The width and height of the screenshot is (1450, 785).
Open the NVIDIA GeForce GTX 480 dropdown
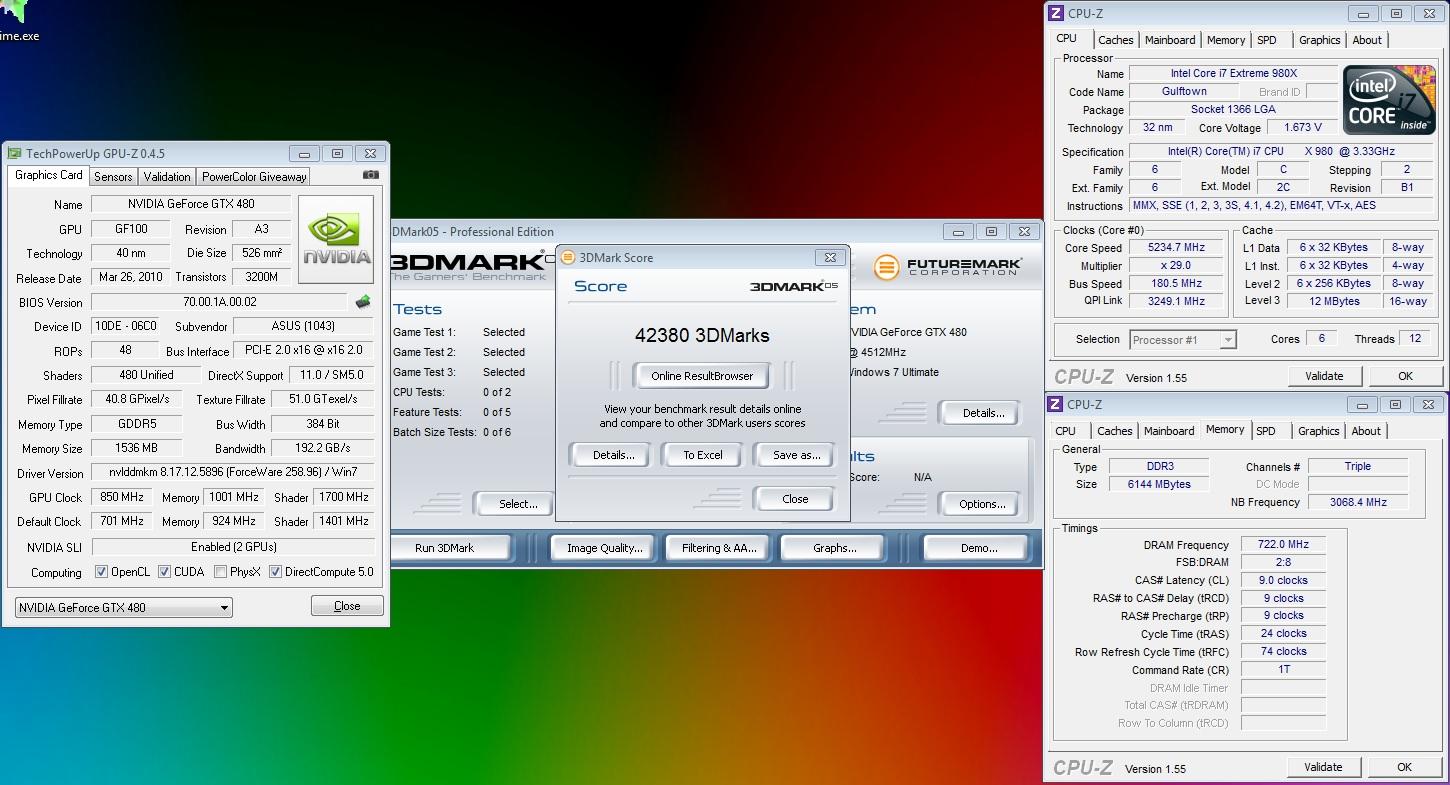pyautogui.click(x=124, y=607)
